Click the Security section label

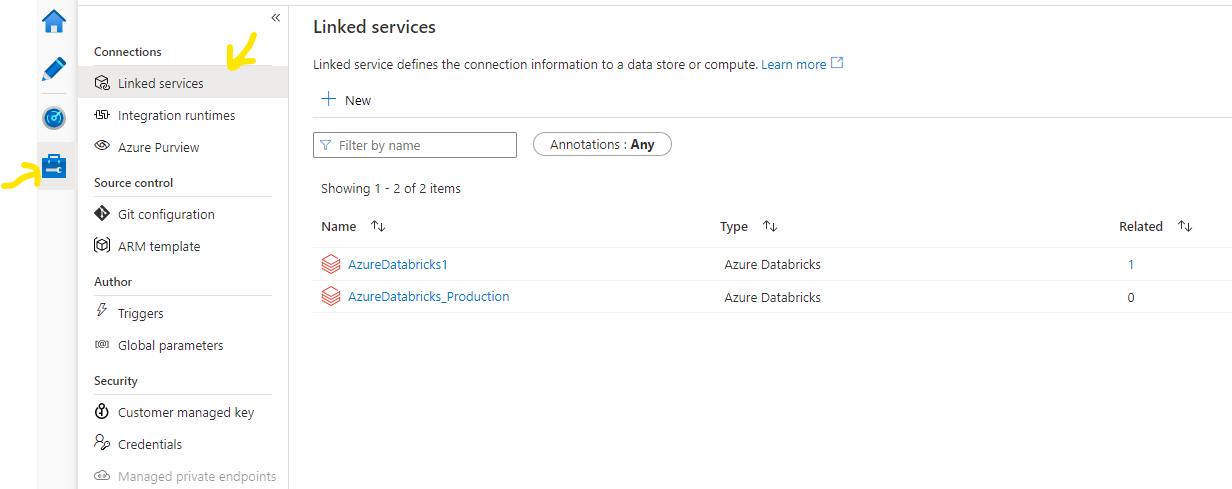click(x=116, y=381)
